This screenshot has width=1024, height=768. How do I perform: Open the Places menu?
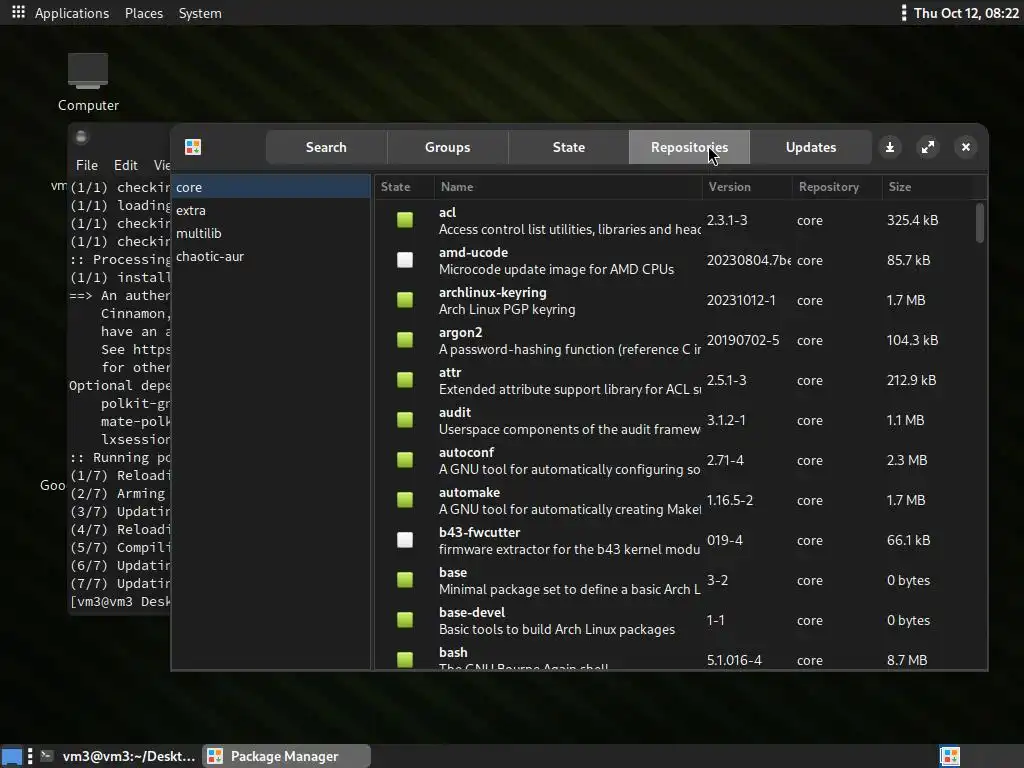point(144,13)
